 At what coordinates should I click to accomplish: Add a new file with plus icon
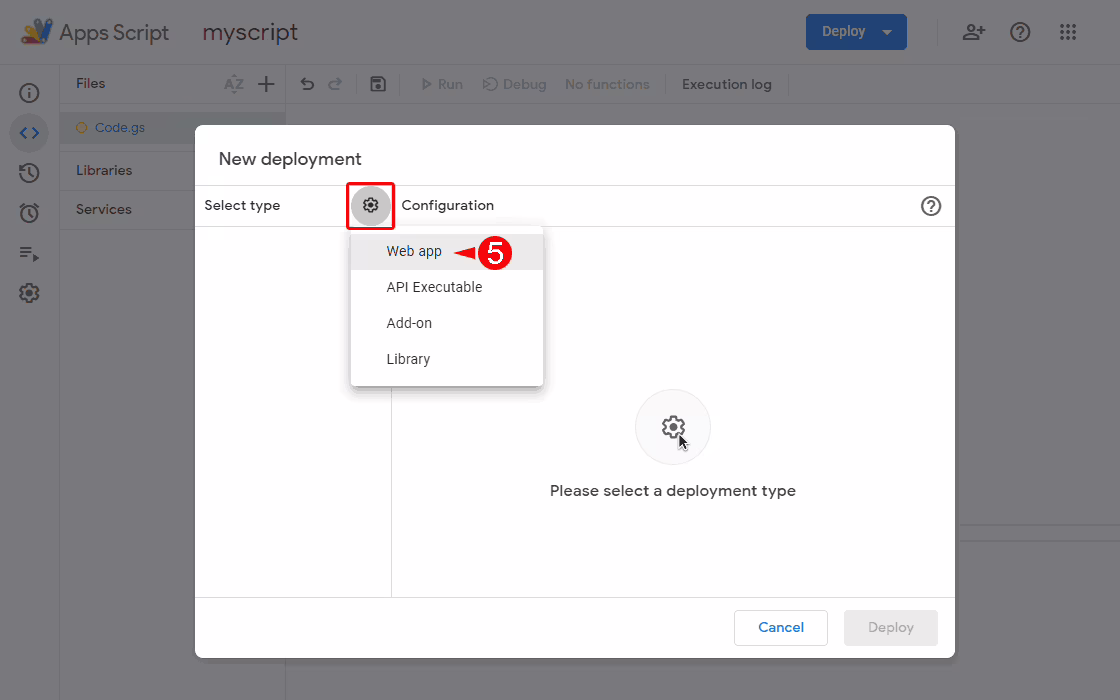pyautogui.click(x=266, y=85)
